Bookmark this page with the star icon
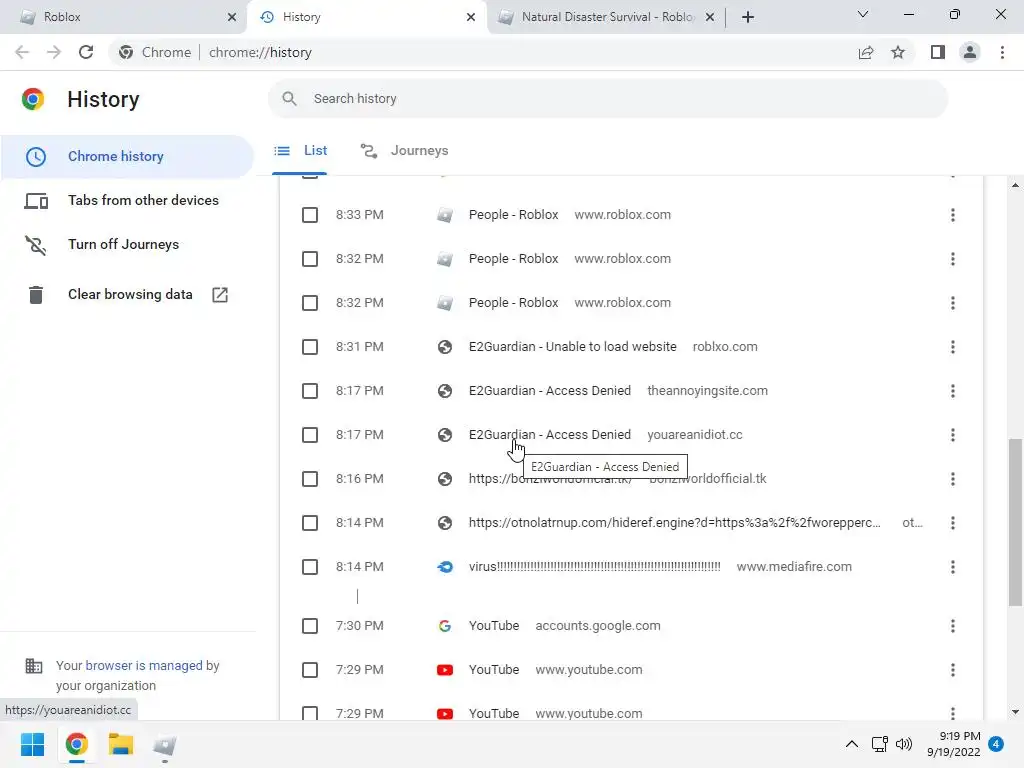The height and width of the screenshot is (768, 1024). [x=898, y=52]
